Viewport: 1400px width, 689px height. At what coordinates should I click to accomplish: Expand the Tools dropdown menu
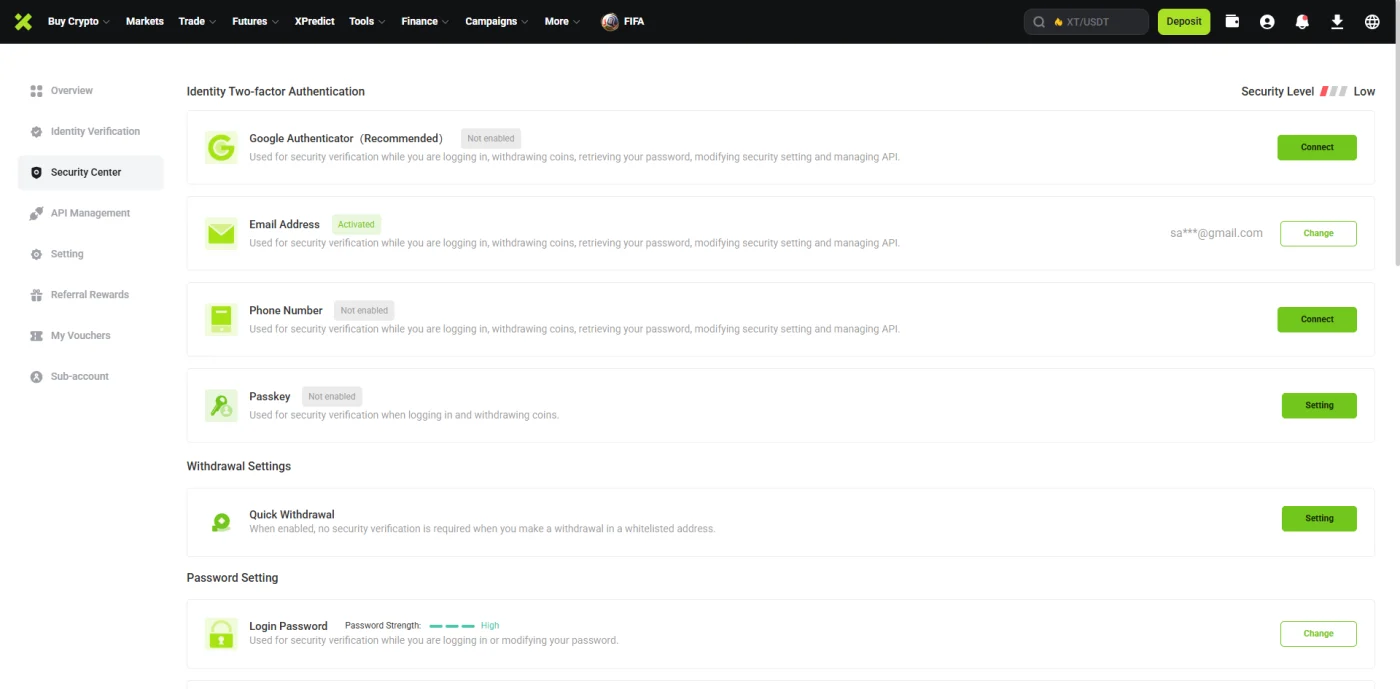click(x=367, y=21)
